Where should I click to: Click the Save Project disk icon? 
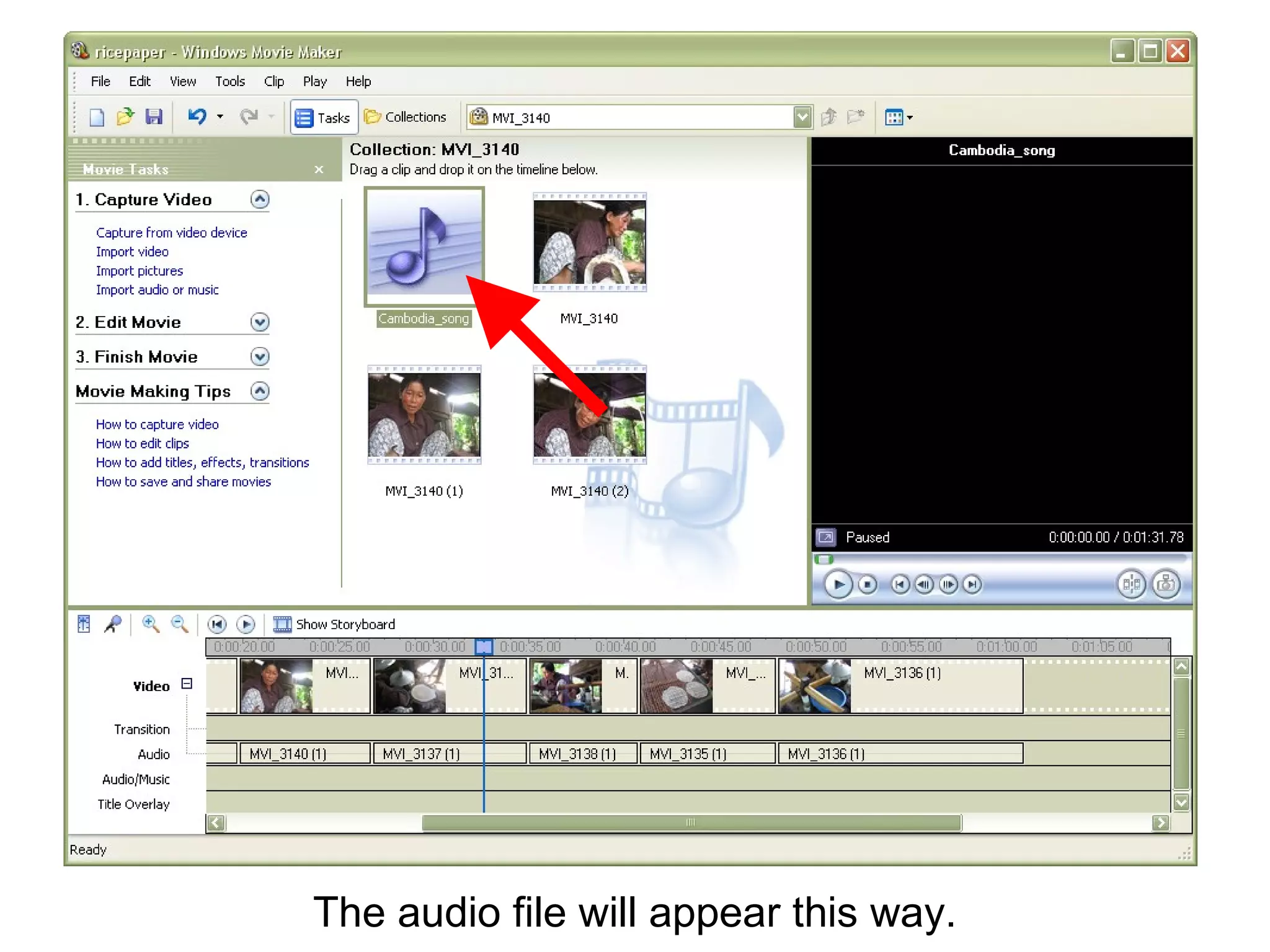pos(154,117)
